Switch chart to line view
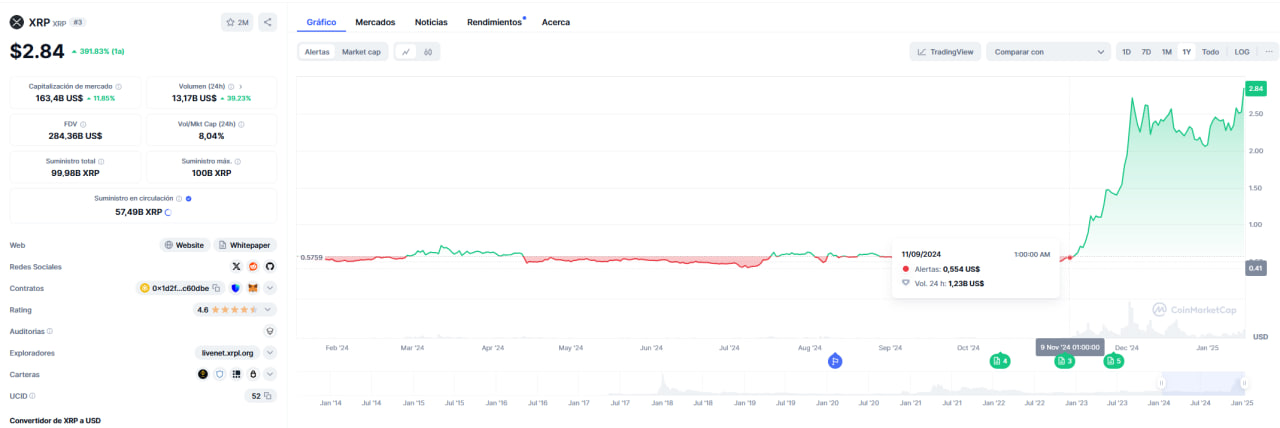The image size is (1280, 428). tap(406, 52)
